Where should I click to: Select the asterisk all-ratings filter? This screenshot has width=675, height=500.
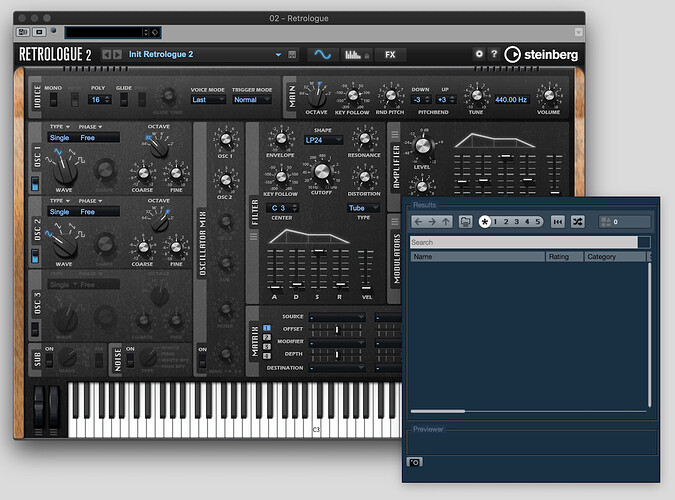(x=485, y=222)
